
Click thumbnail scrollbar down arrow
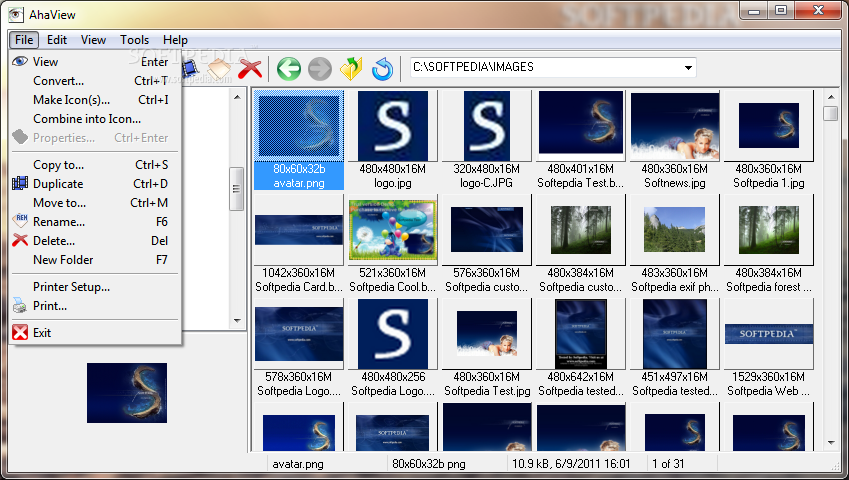pyautogui.click(x=831, y=443)
